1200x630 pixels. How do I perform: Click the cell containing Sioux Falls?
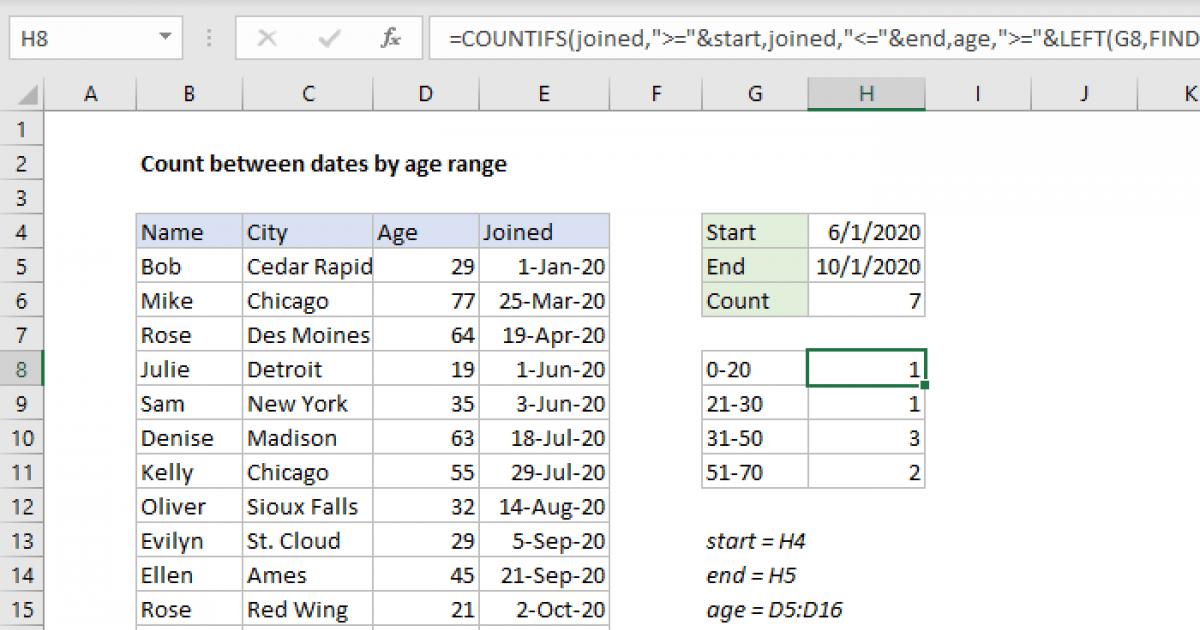pyautogui.click(x=308, y=506)
